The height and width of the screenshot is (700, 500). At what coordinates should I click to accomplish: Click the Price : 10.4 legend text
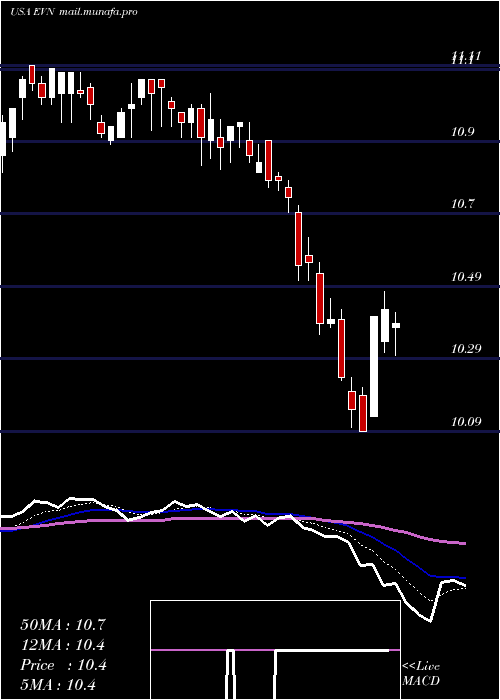[x=63, y=665]
